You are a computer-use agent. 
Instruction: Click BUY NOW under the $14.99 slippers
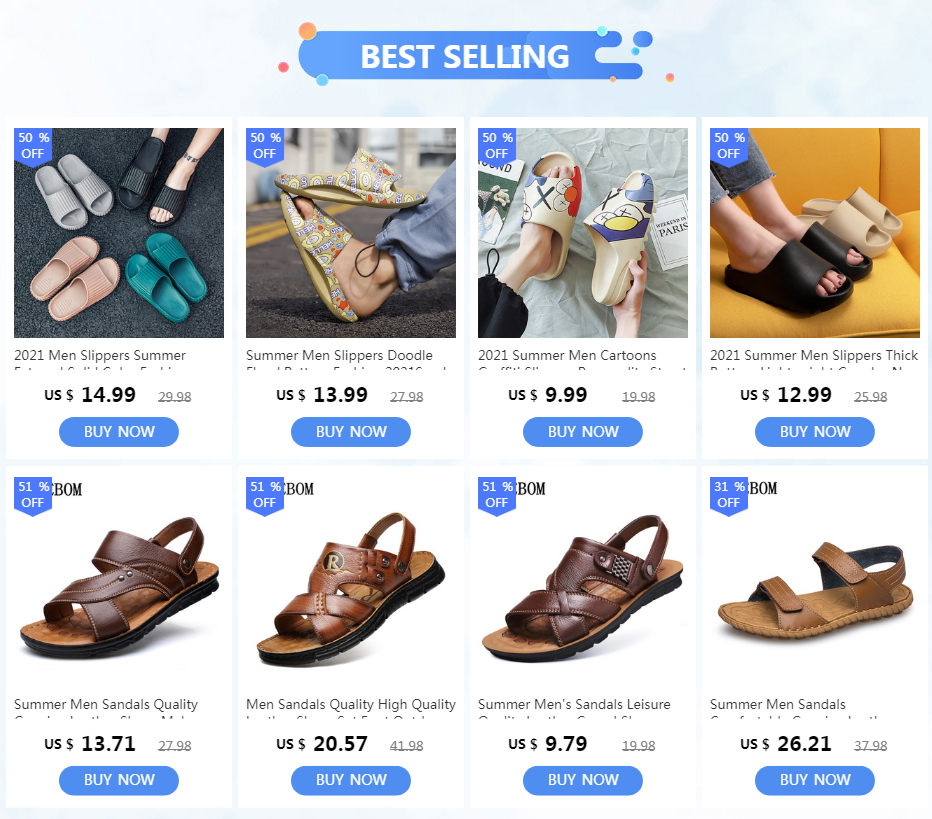point(119,432)
